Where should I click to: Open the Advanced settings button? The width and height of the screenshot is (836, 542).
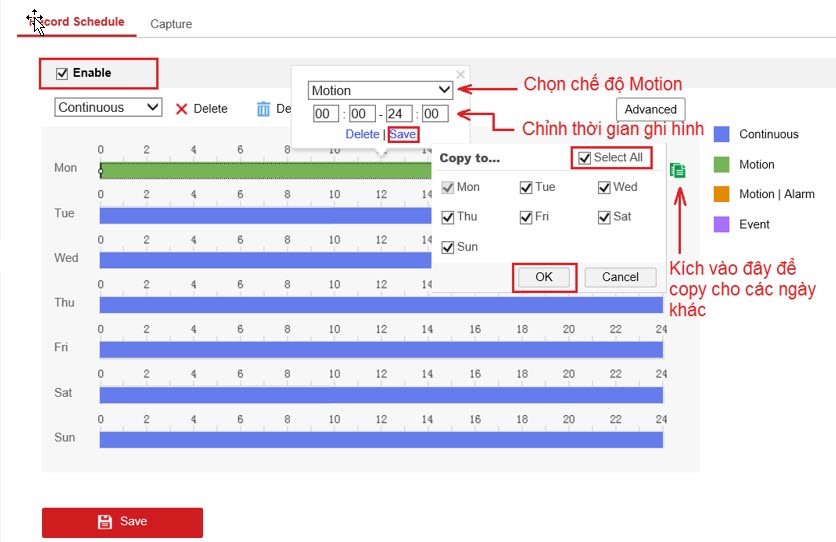(x=651, y=110)
